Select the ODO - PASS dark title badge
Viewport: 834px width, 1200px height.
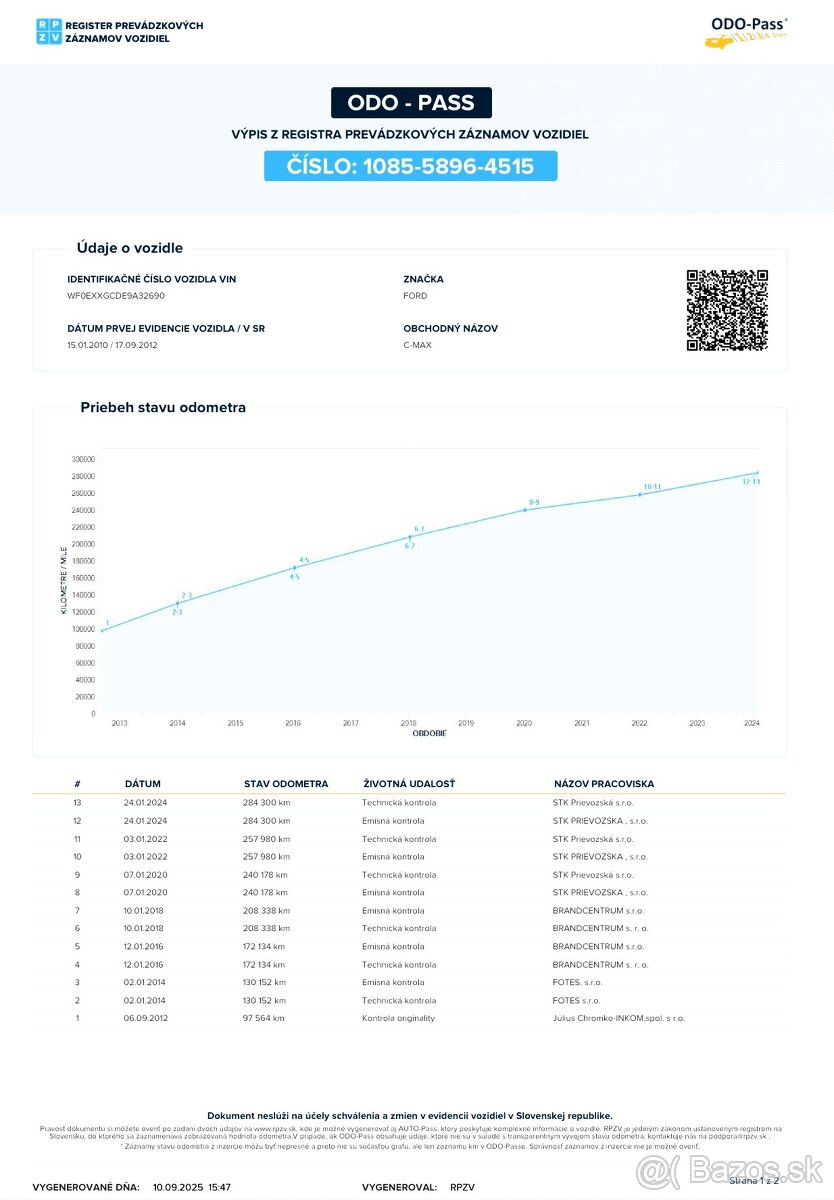411,102
